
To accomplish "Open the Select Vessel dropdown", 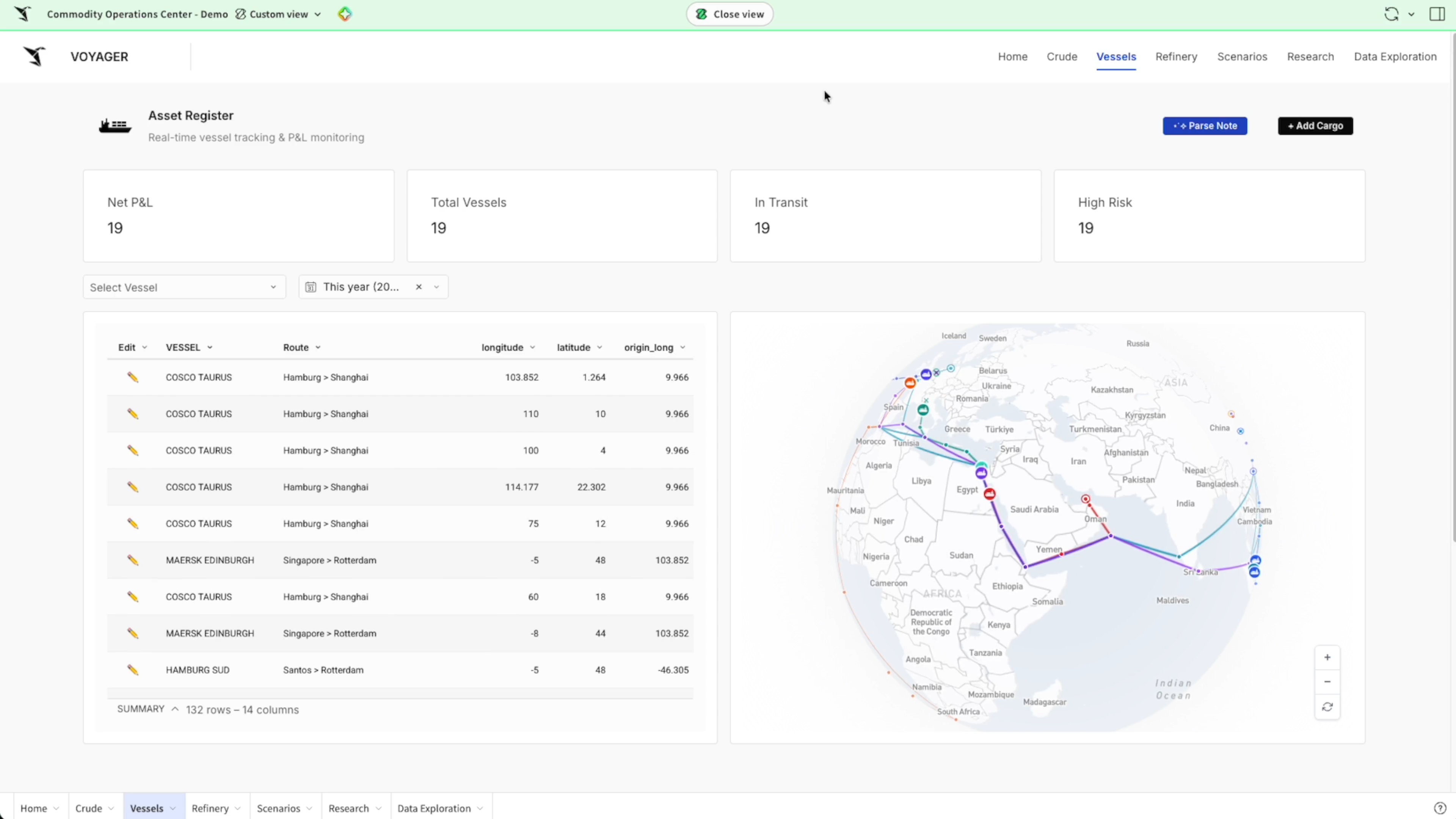I will (184, 287).
